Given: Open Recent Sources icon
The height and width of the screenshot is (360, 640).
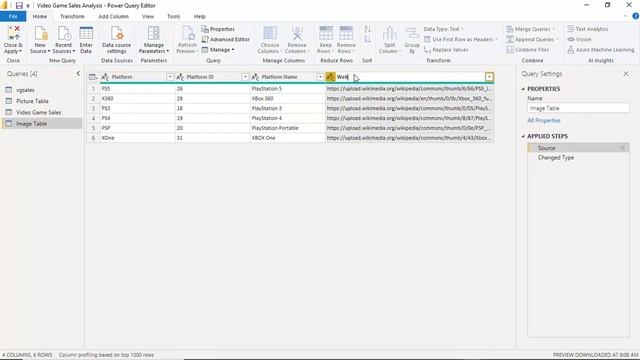Looking at the screenshot, I should [x=64, y=33].
